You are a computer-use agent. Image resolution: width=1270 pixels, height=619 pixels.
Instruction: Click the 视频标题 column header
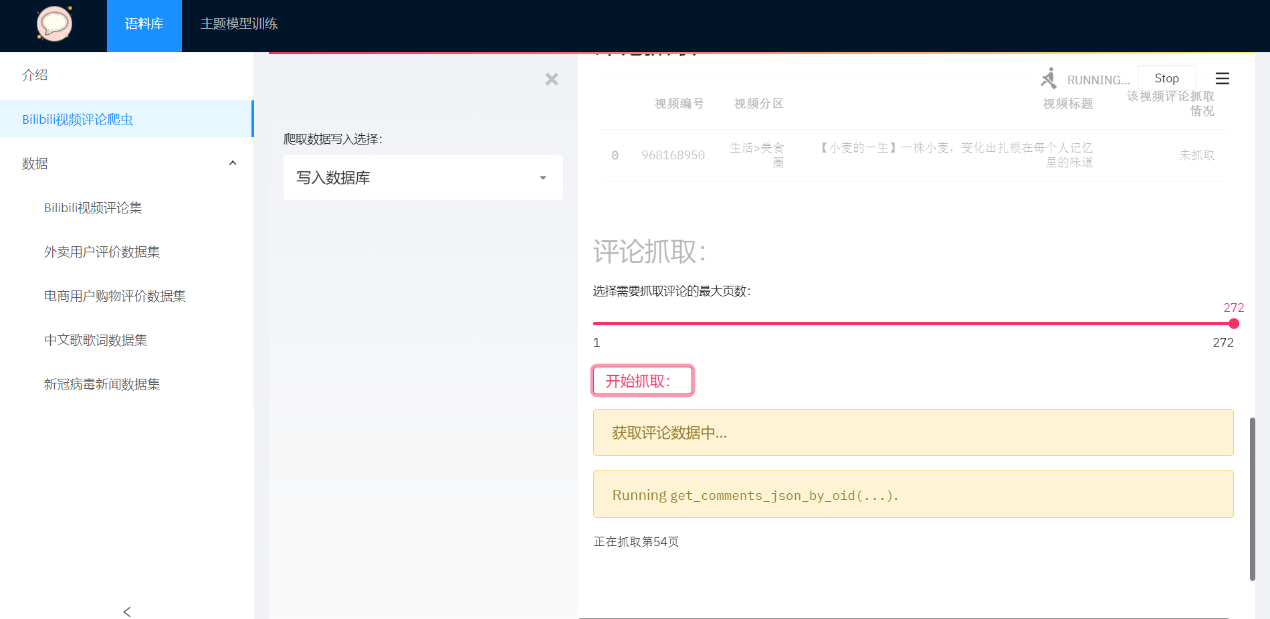pos(1067,104)
